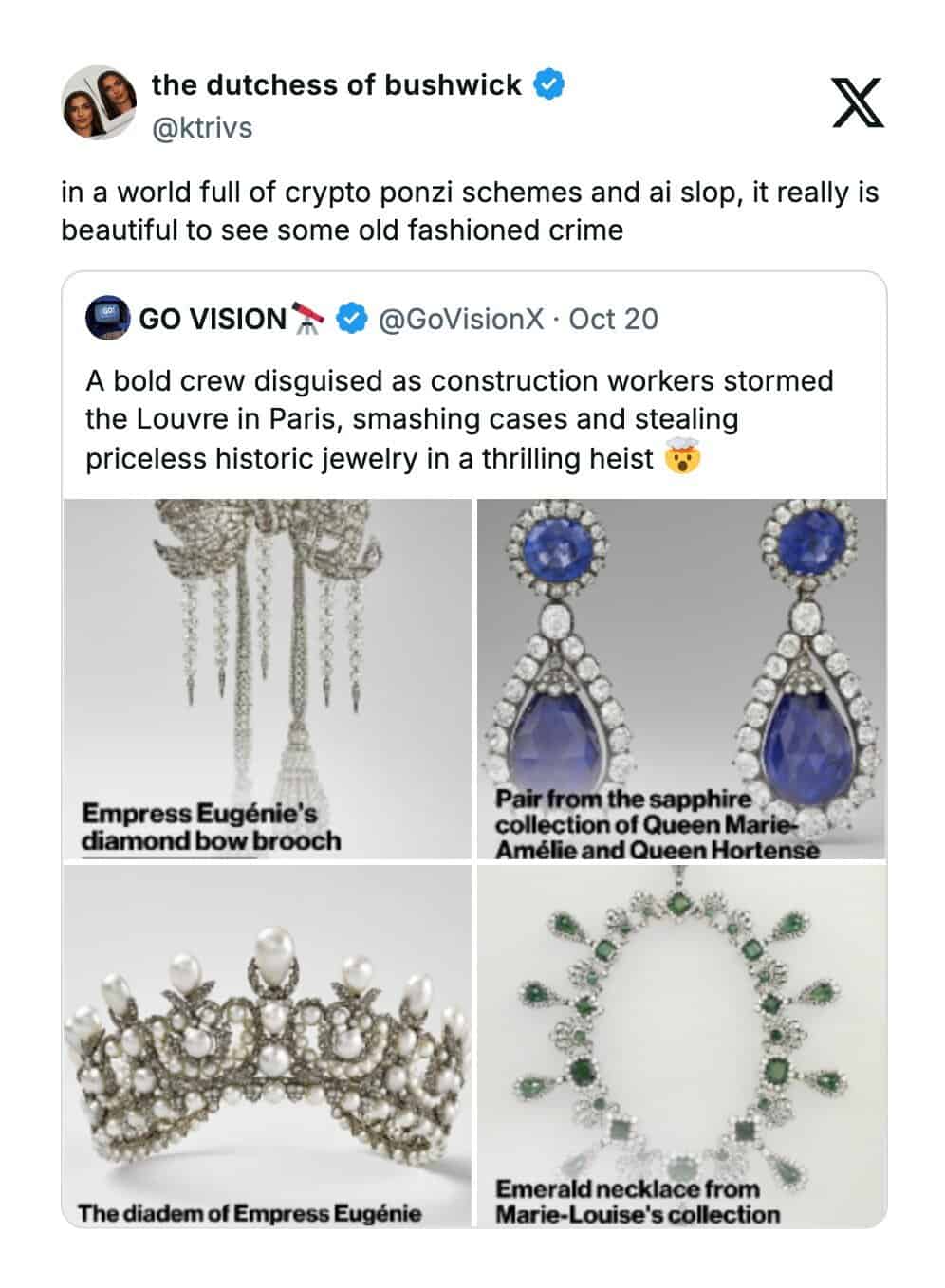Screen dimensions: 945x1288
Task: Click the dutchess of bushwick verified badge
Action: tap(549, 85)
